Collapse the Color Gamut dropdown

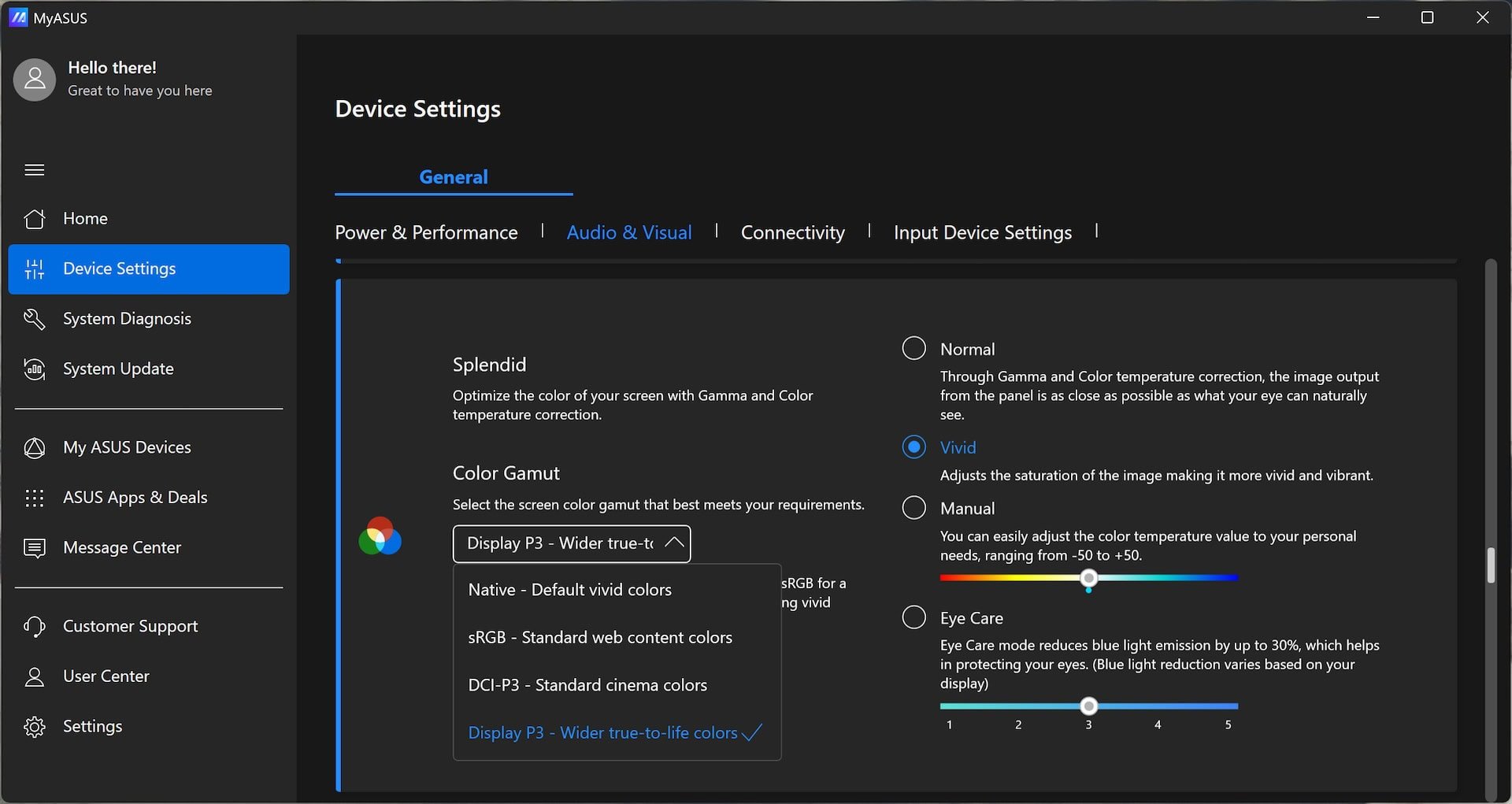[x=572, y=543]
